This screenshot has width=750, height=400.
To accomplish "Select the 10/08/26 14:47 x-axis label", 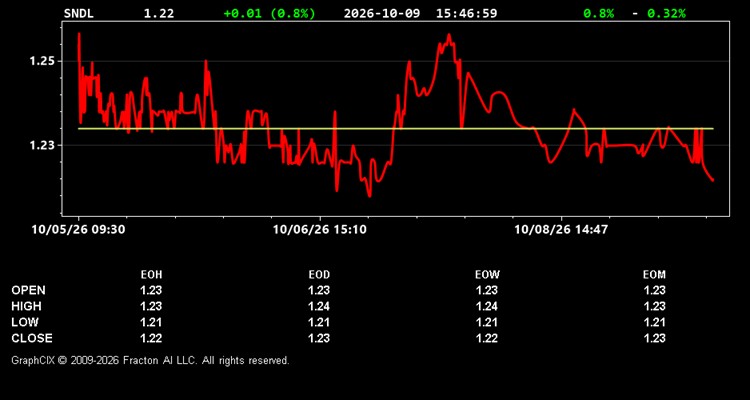I will (x=561, y=230).
